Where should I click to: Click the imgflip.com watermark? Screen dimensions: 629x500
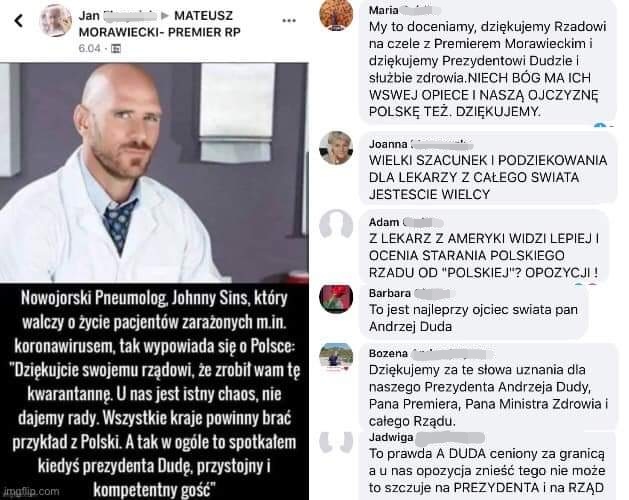[31, 491]
